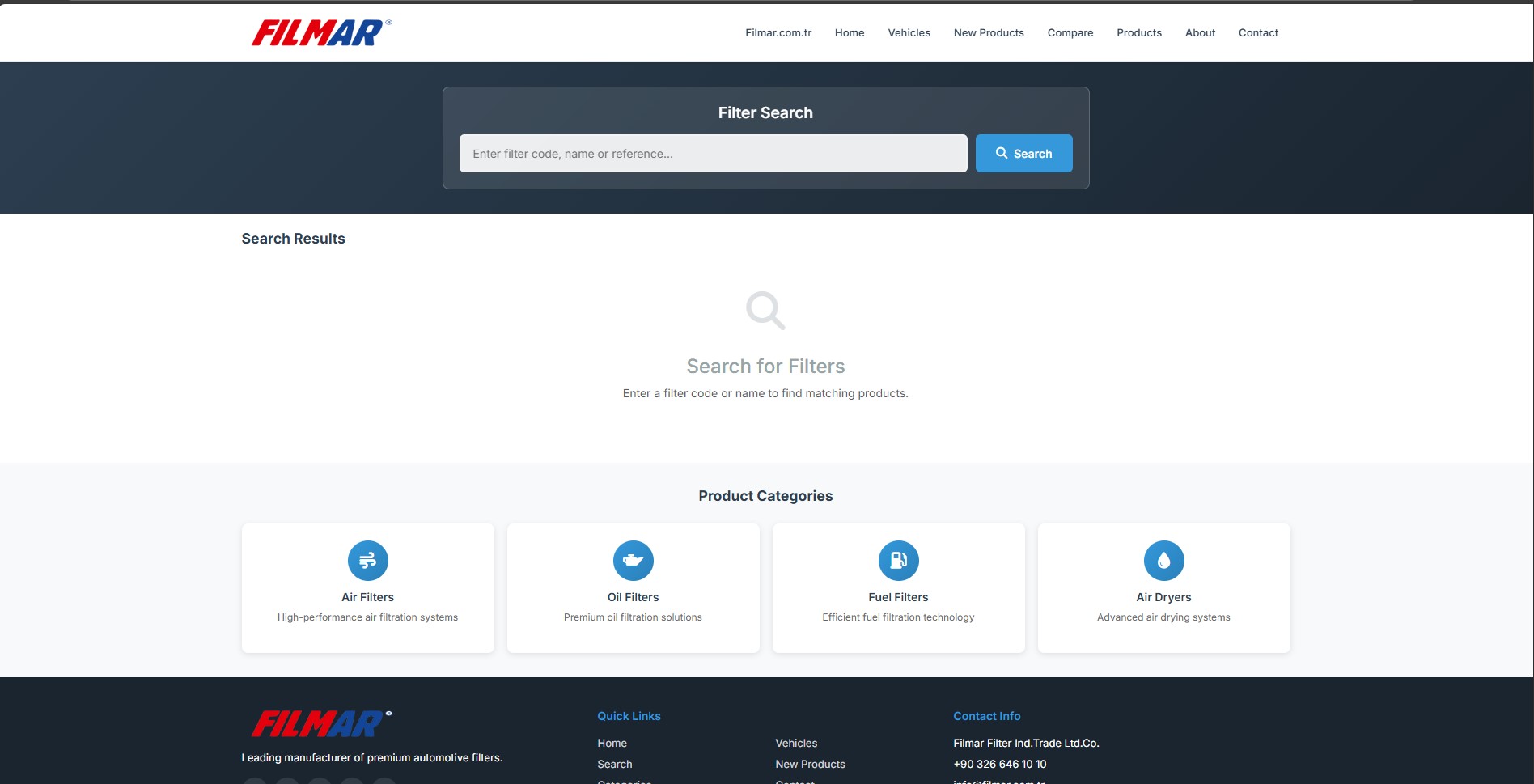1534x784 pixels.
Task: Click the Filmar logo in footer
Action: coord(321,723)
